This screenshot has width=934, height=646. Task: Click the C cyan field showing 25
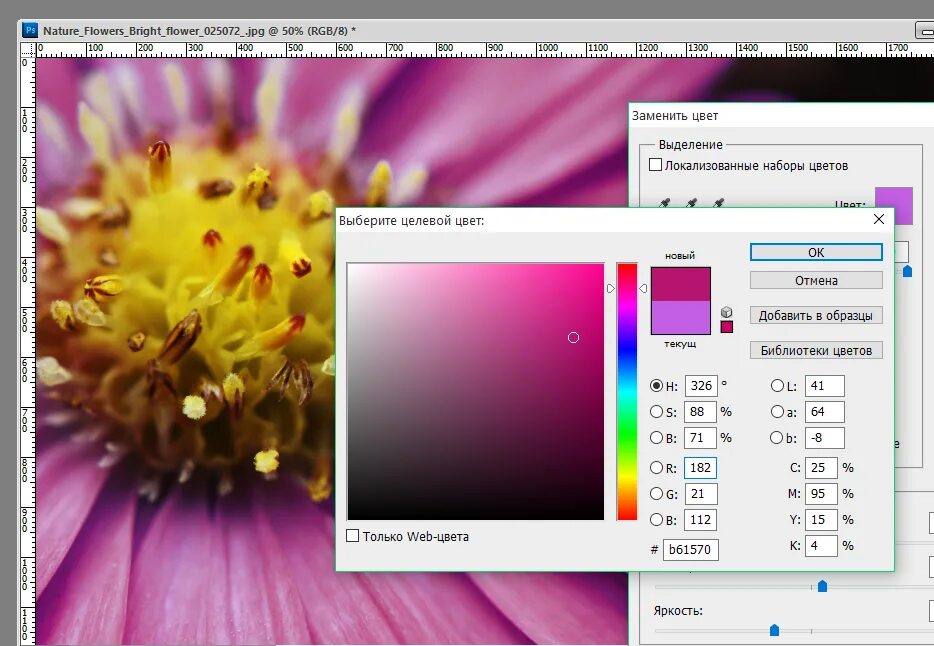(x=821, y=468)
